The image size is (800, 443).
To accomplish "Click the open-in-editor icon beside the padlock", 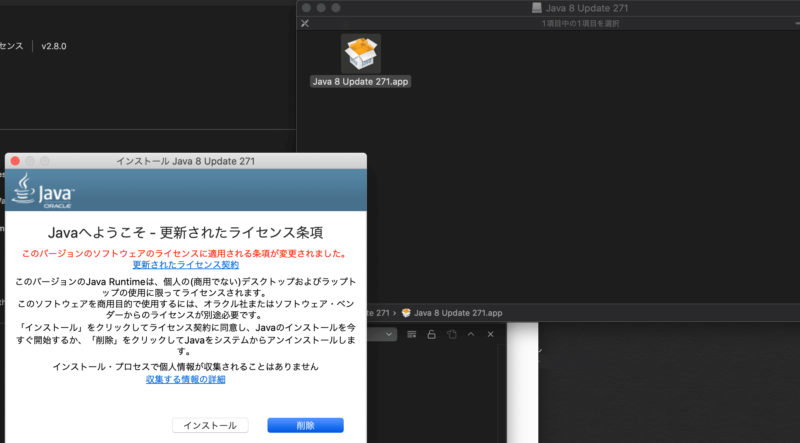I will [452, 334].
